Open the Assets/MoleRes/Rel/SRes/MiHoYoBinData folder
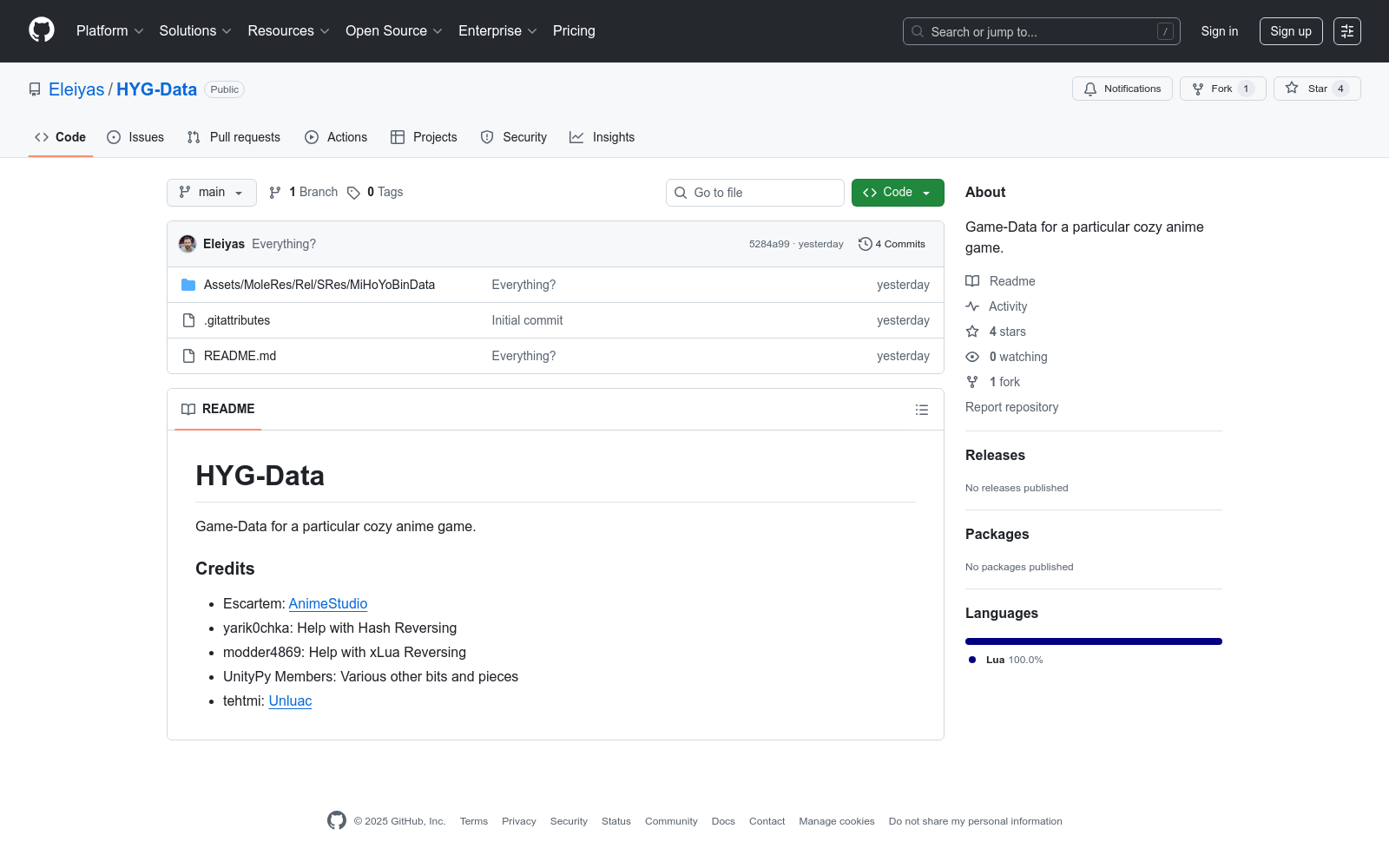 [319, 285]
